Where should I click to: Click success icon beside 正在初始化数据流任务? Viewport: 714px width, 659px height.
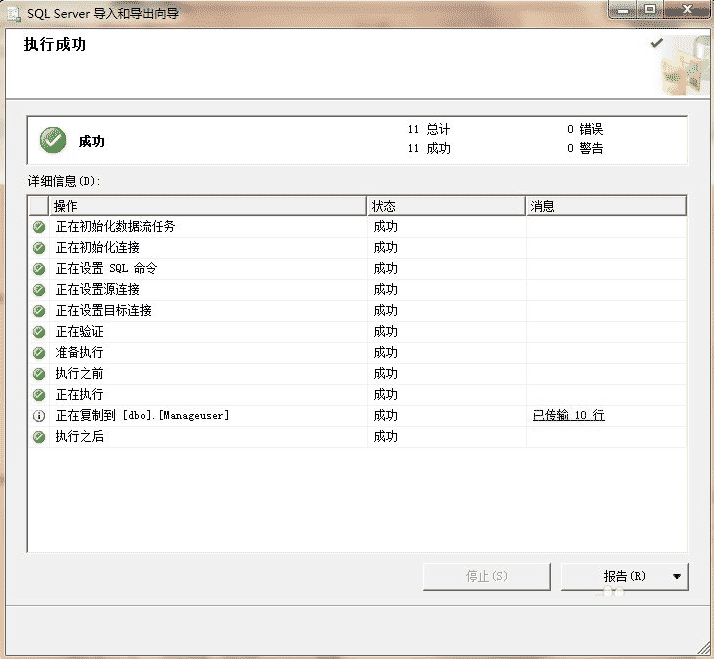pyautogui.click(x=39, y=227)
